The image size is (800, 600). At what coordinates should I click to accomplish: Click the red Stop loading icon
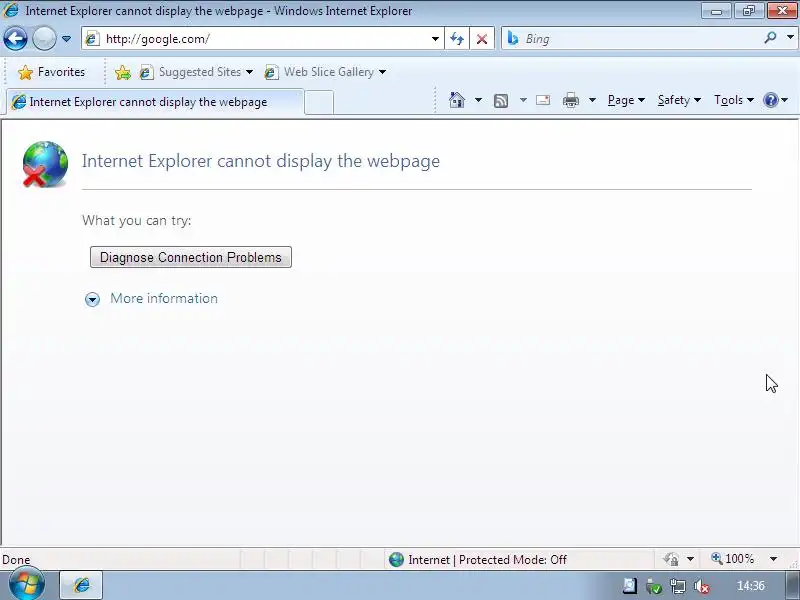click(x=482, y=39)
